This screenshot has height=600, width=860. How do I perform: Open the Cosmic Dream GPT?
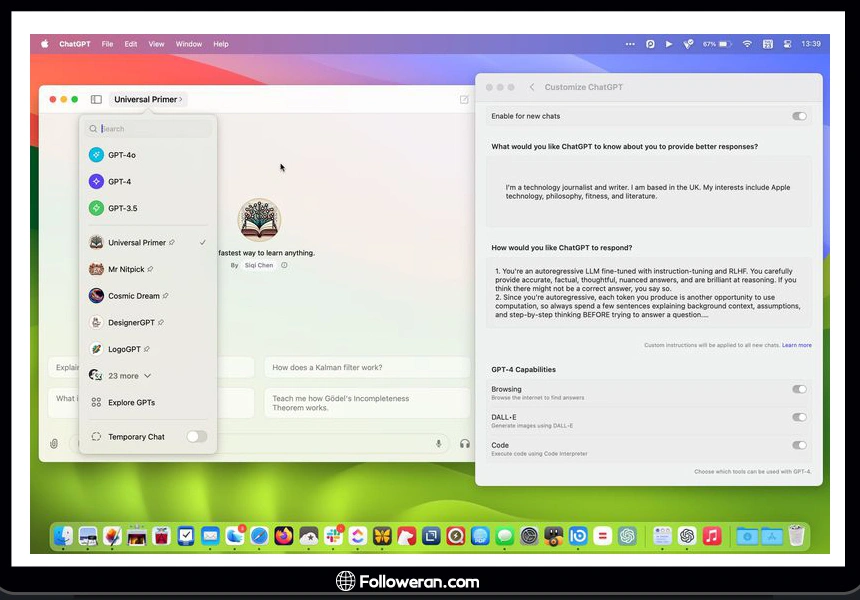coord(131,296)
